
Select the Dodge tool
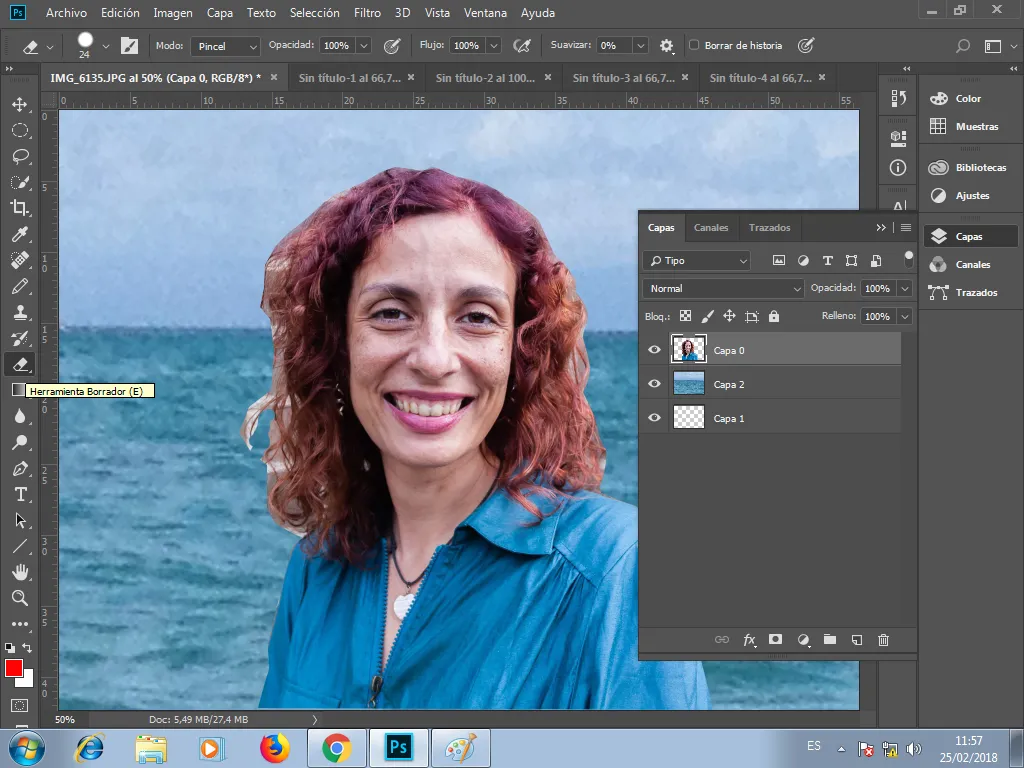point(20,443)
